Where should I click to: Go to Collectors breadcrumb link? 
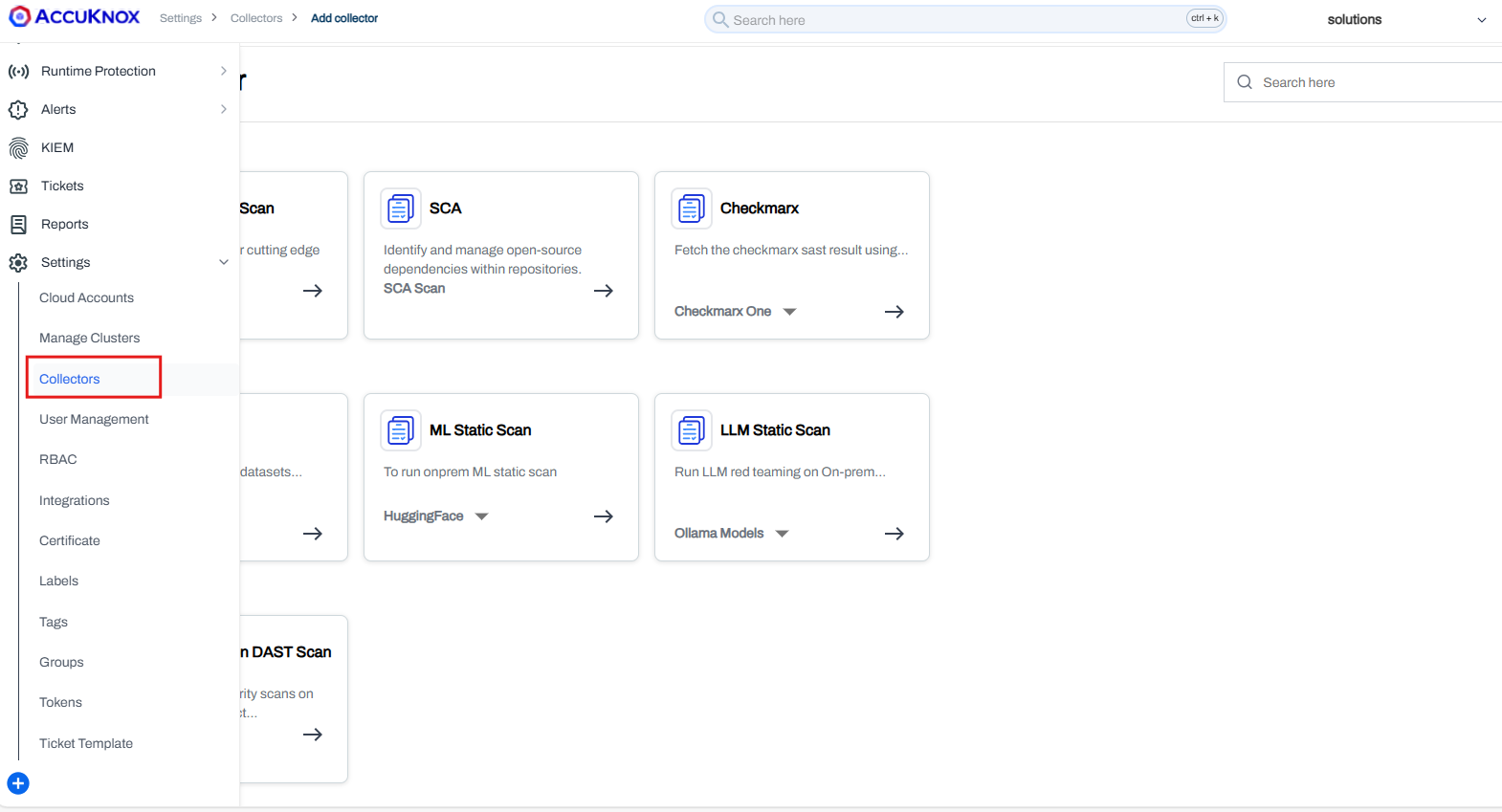coord(256,18)
